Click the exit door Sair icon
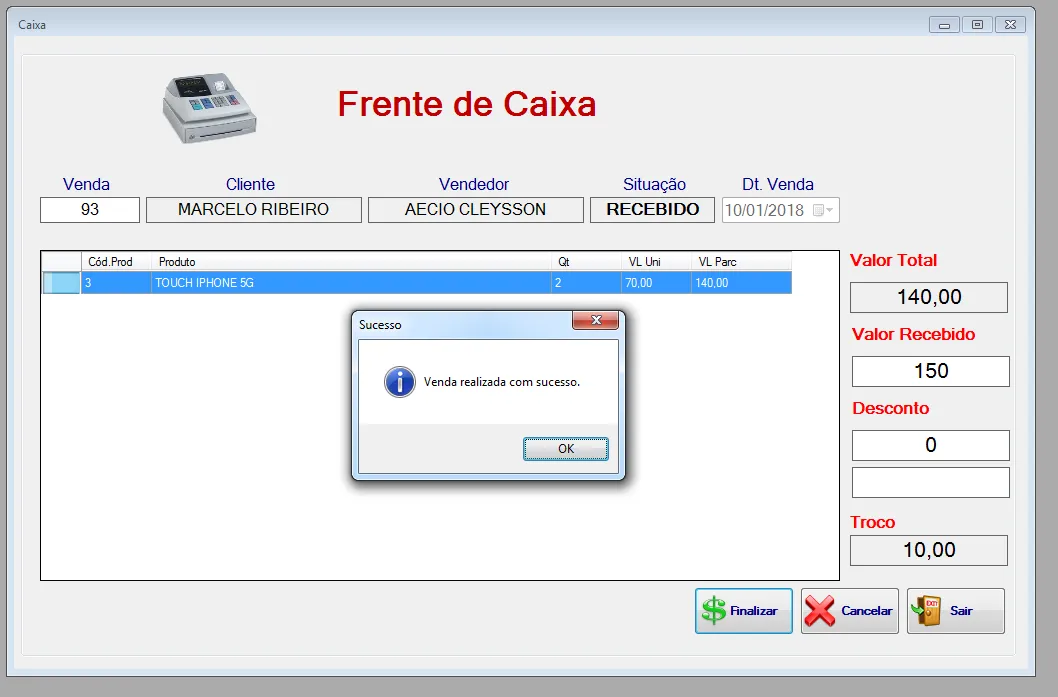1058x697 pixels. click(x=928, y=611)
